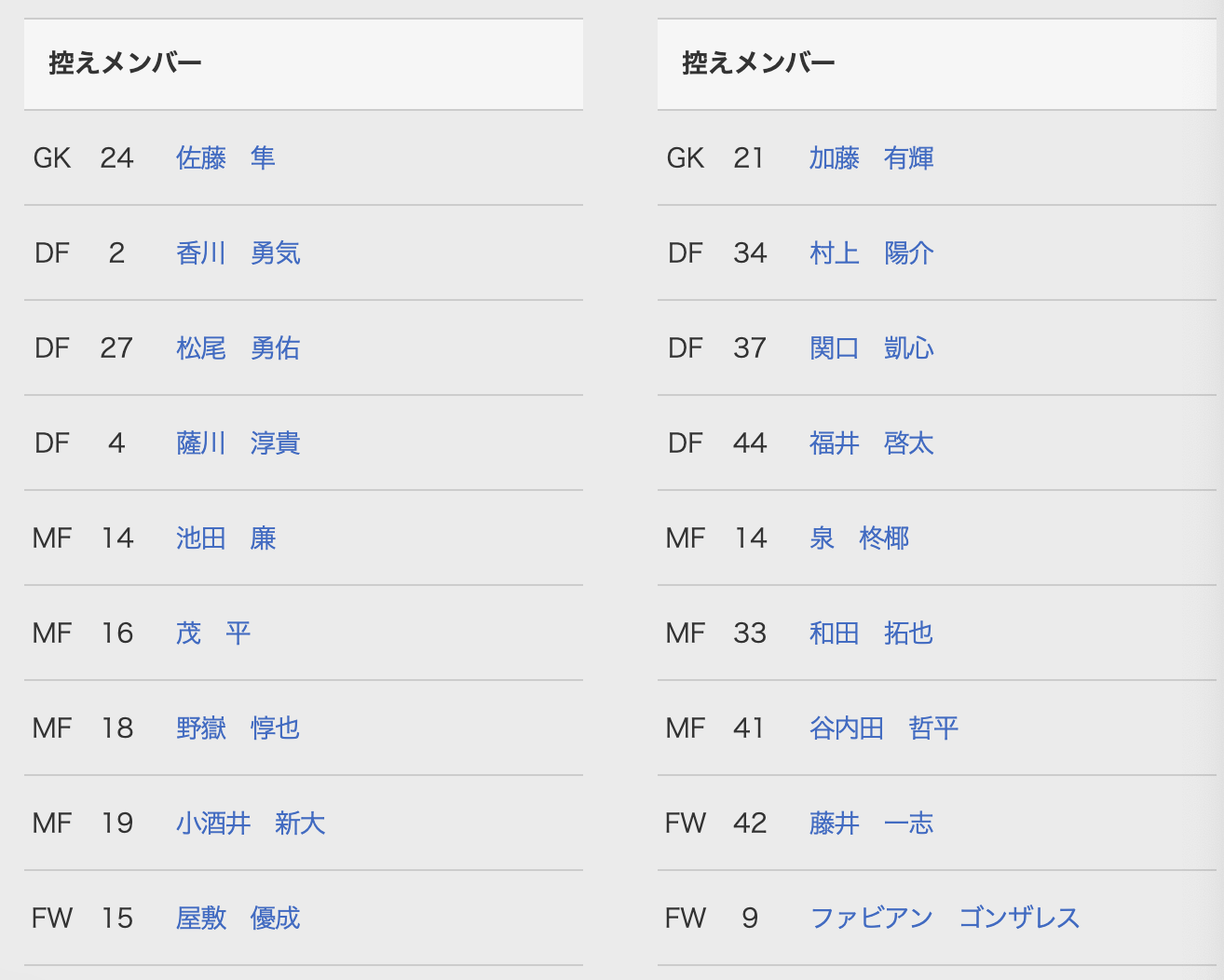Click the 泉 柊椰 player link
This screenshot has height=980, width=1224.
click(859, 538)
